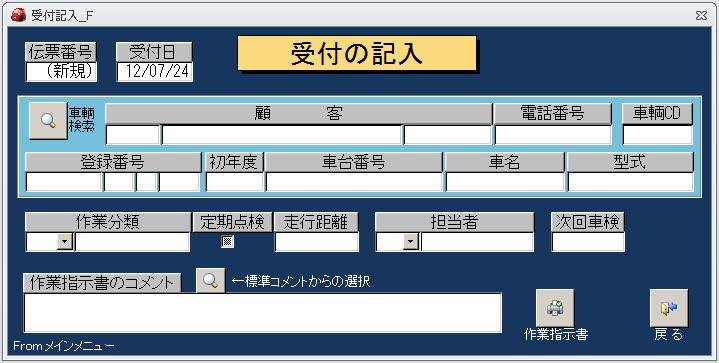Image resolution: width=719 pixels, height=363 pixels.
Task: Expand the 作業分類 dropdown arrow
Action: tap(66, 242)
